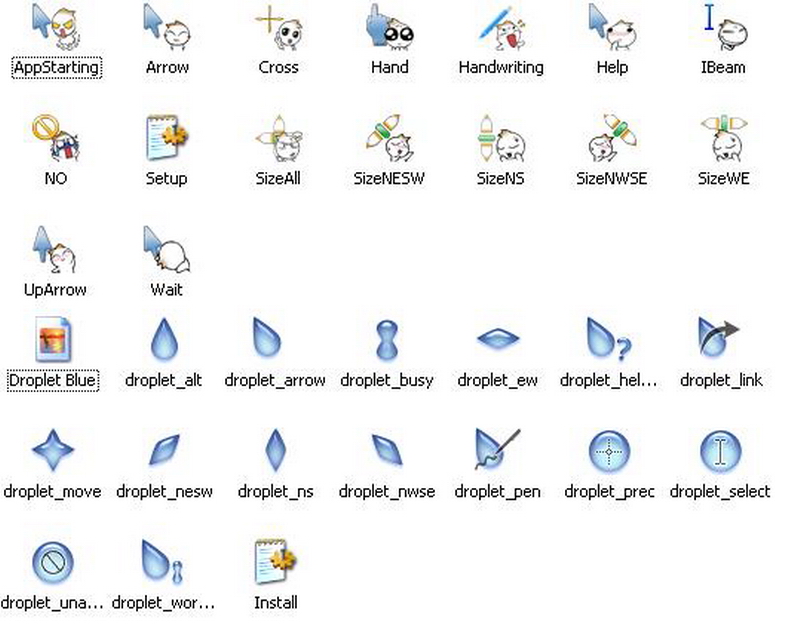Select the droplet_link cursor icon
The width and height of the screenshot is (800, 626).
(x=718, y=337)
